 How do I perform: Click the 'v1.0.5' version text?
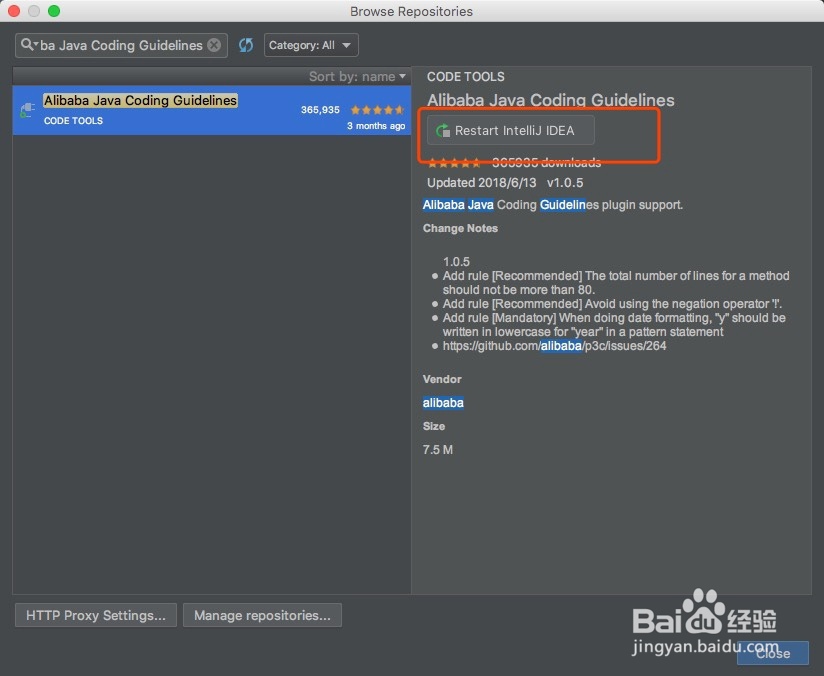(x=565, y=183)
